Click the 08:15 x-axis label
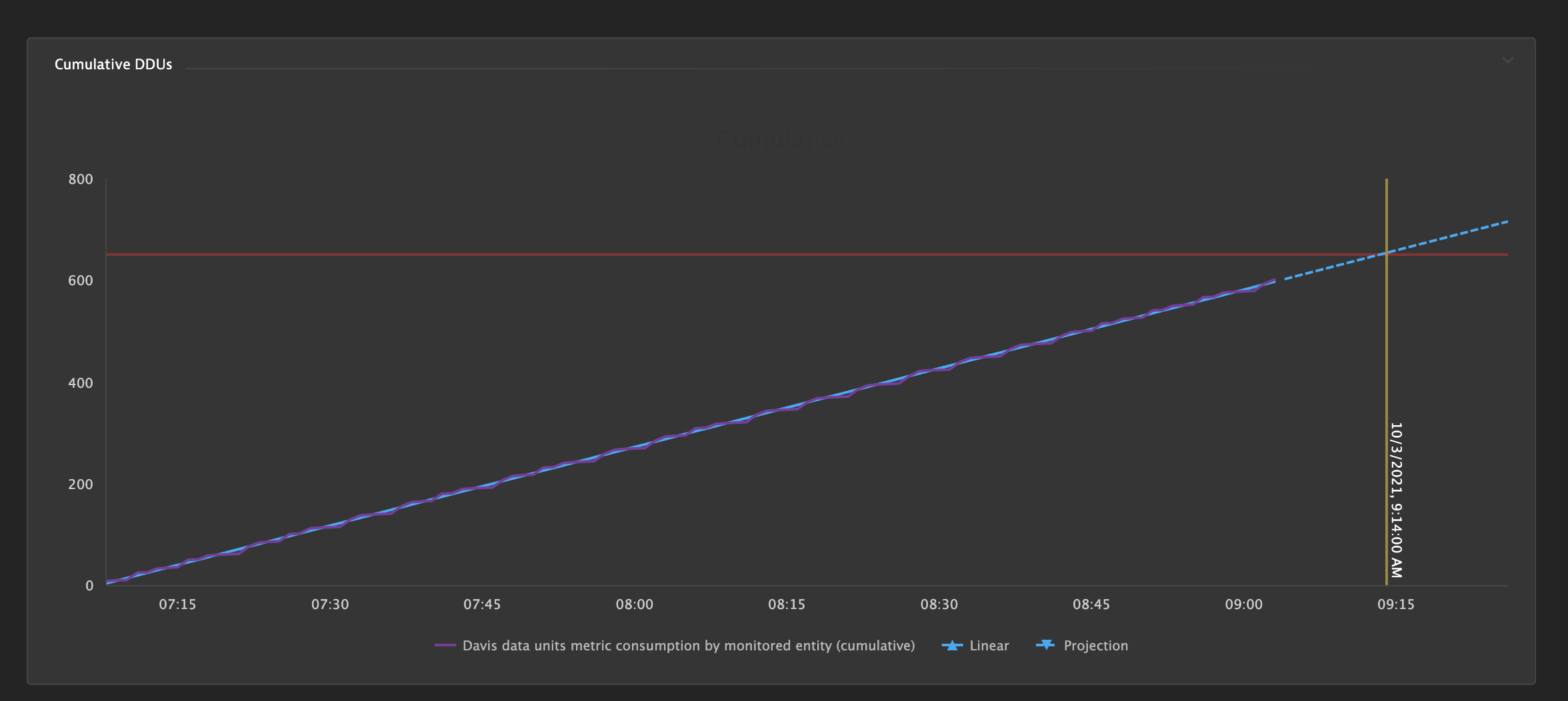The height and width of the screenshot is (701, 1568). pyautogui.click(x=787, y=604)
